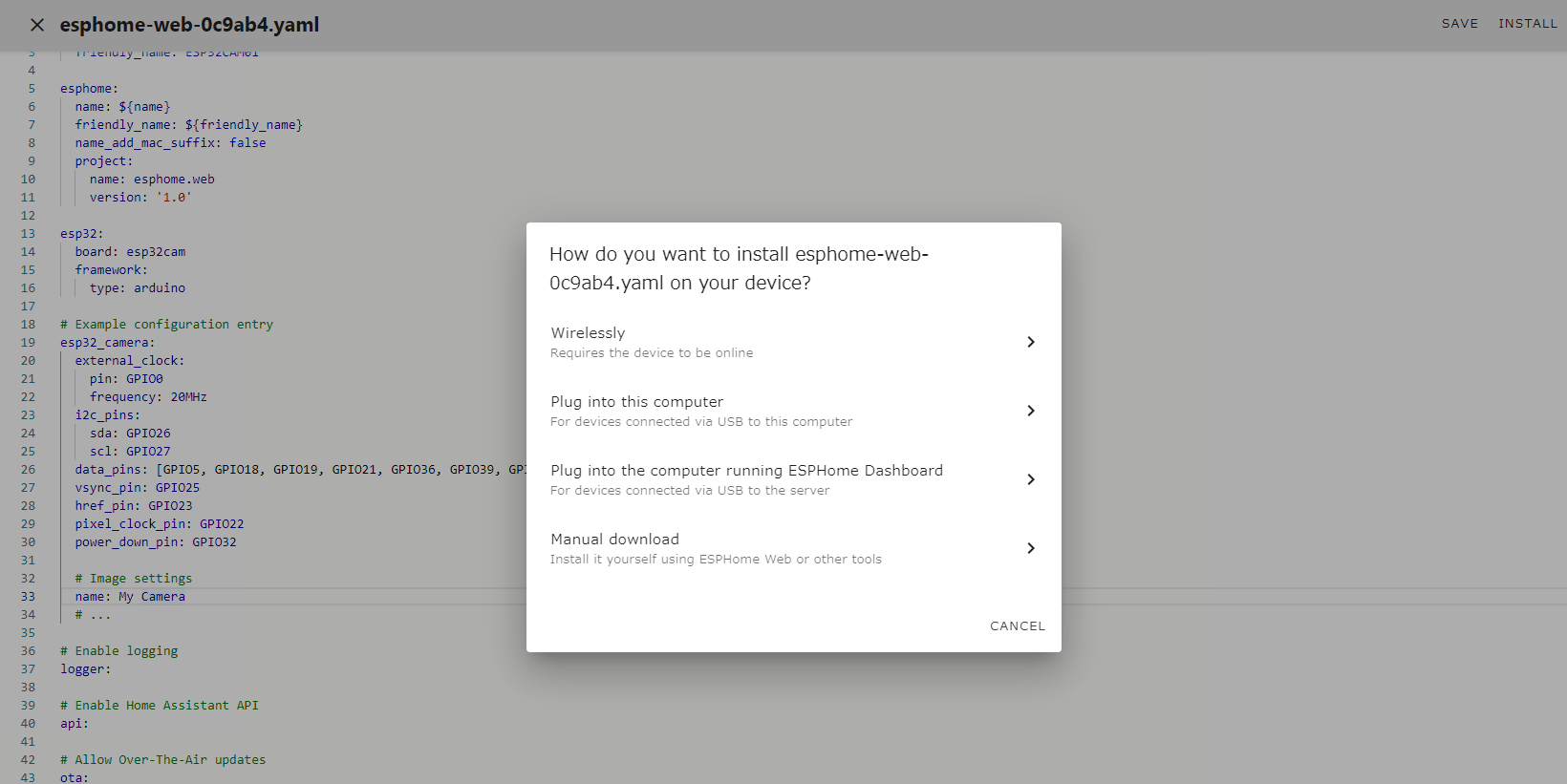Click the 'esp32:' line in editor
Image resolution: width=1567 pixels, height=784 pixels.
[x=81, y=234]
